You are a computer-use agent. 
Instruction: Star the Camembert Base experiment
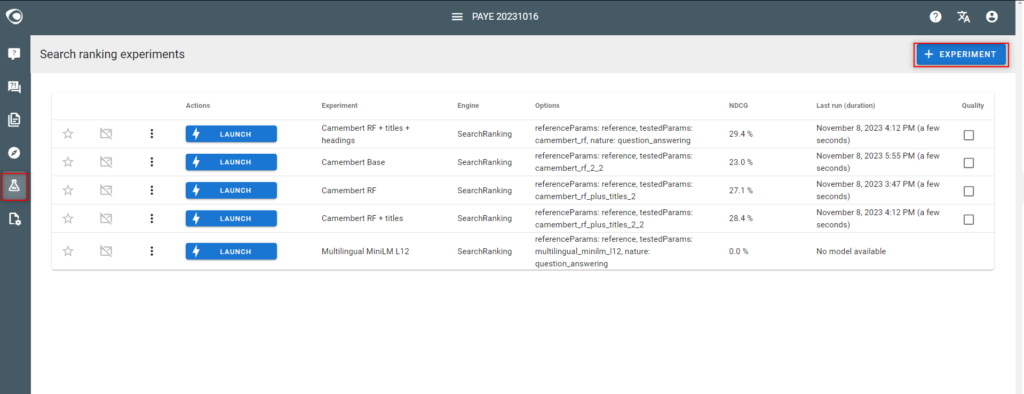(68, 162)
